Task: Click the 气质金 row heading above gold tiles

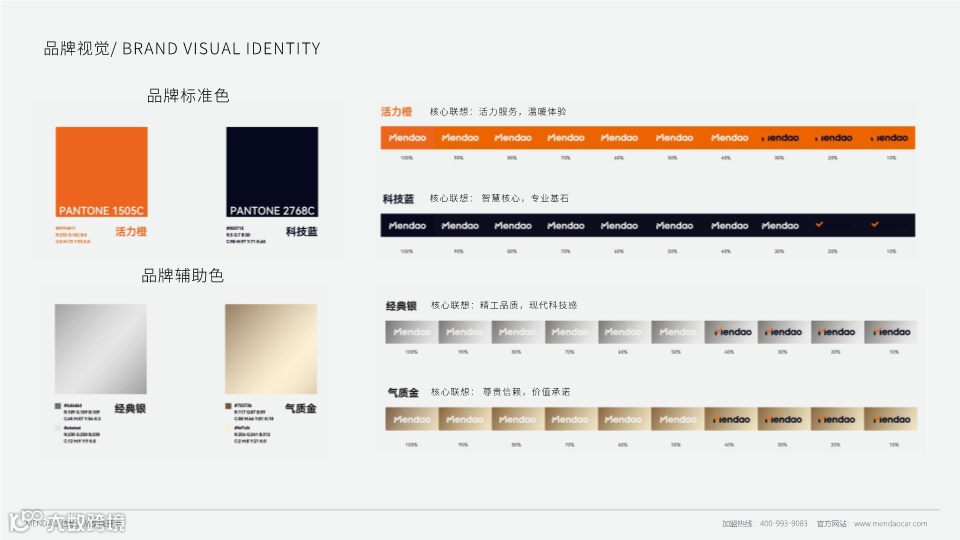Action: [403, 392]
